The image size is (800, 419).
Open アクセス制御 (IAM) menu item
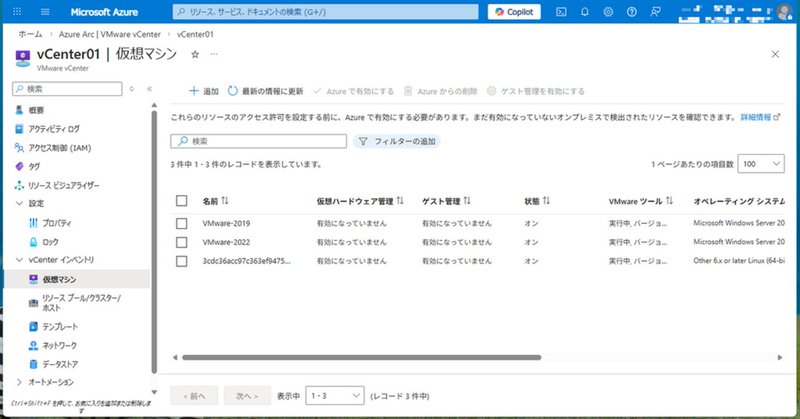[x=59, y=147]
